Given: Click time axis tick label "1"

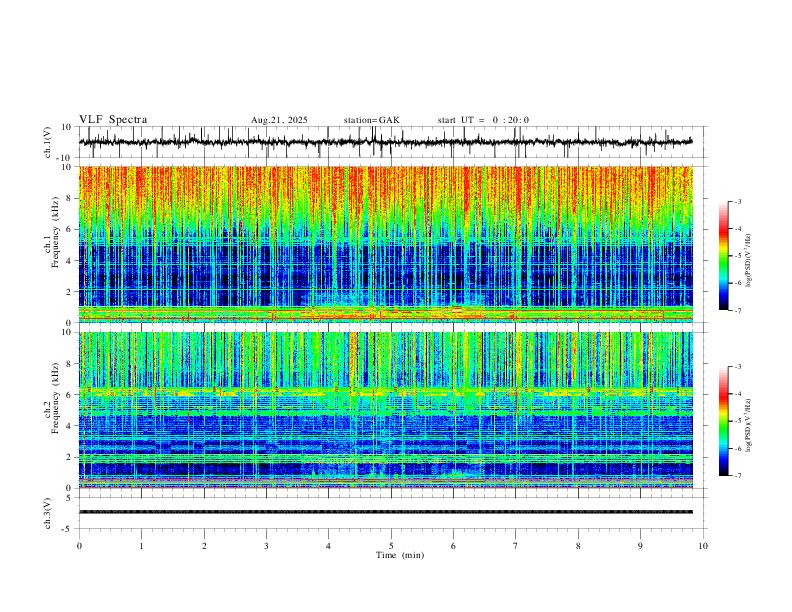Looking at the screenshot, I should pyautogui.click(x=141, y=546).
